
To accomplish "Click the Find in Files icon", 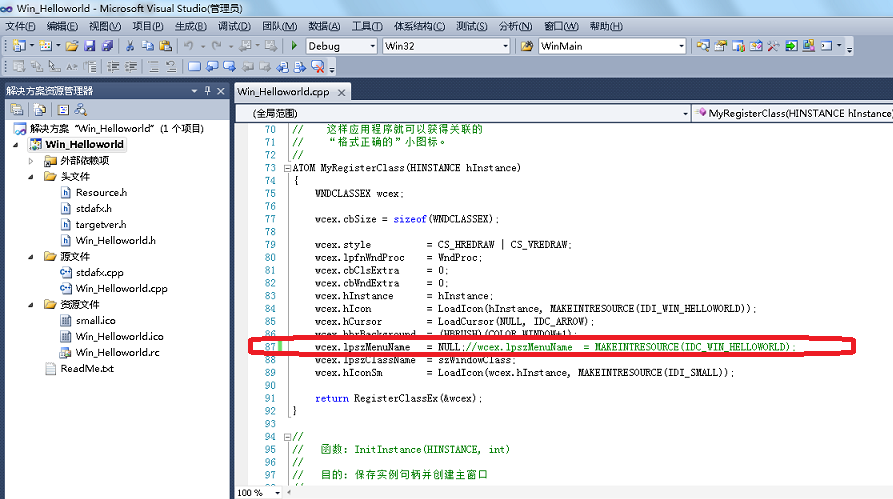I will point(527,46).
